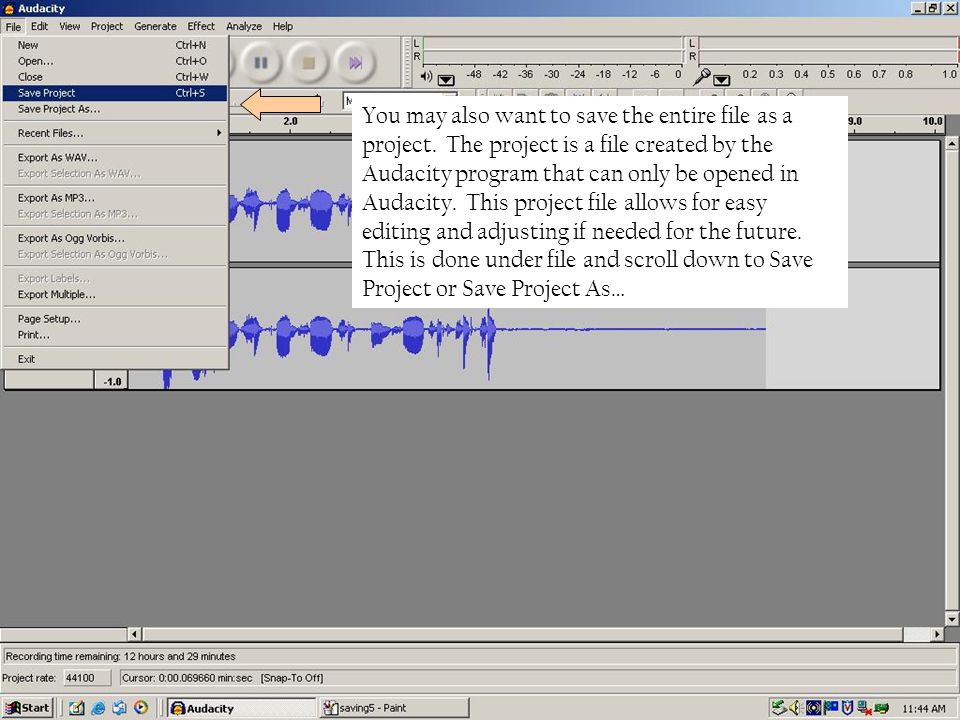Switch to the saving5 - Paint taskbar button

click(x=395, y=708)
